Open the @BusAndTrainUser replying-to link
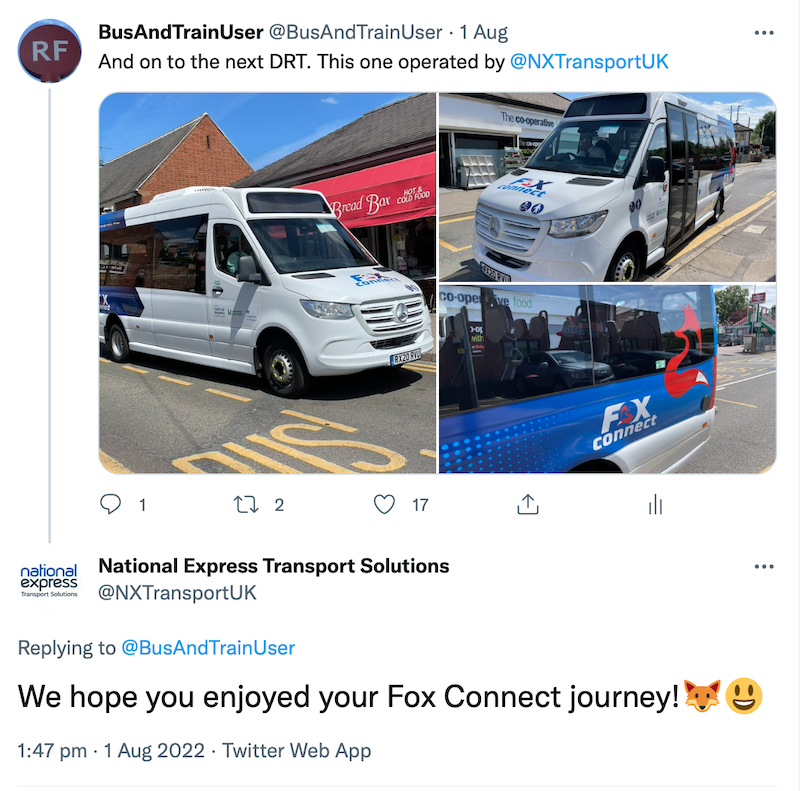 (208, 648)
